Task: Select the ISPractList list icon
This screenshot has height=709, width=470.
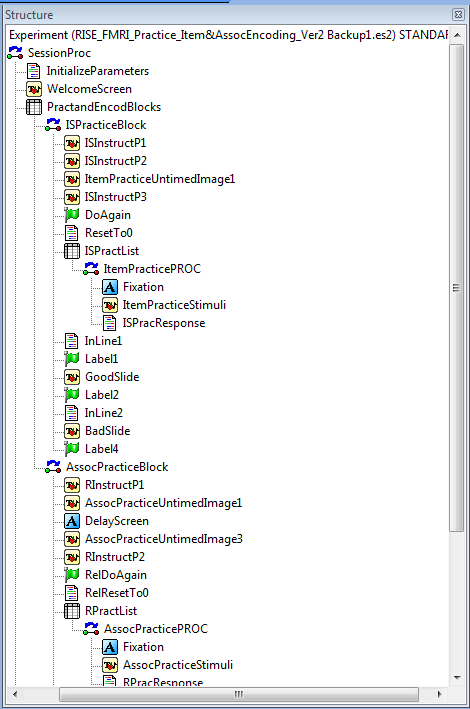Action: [72, 251]
